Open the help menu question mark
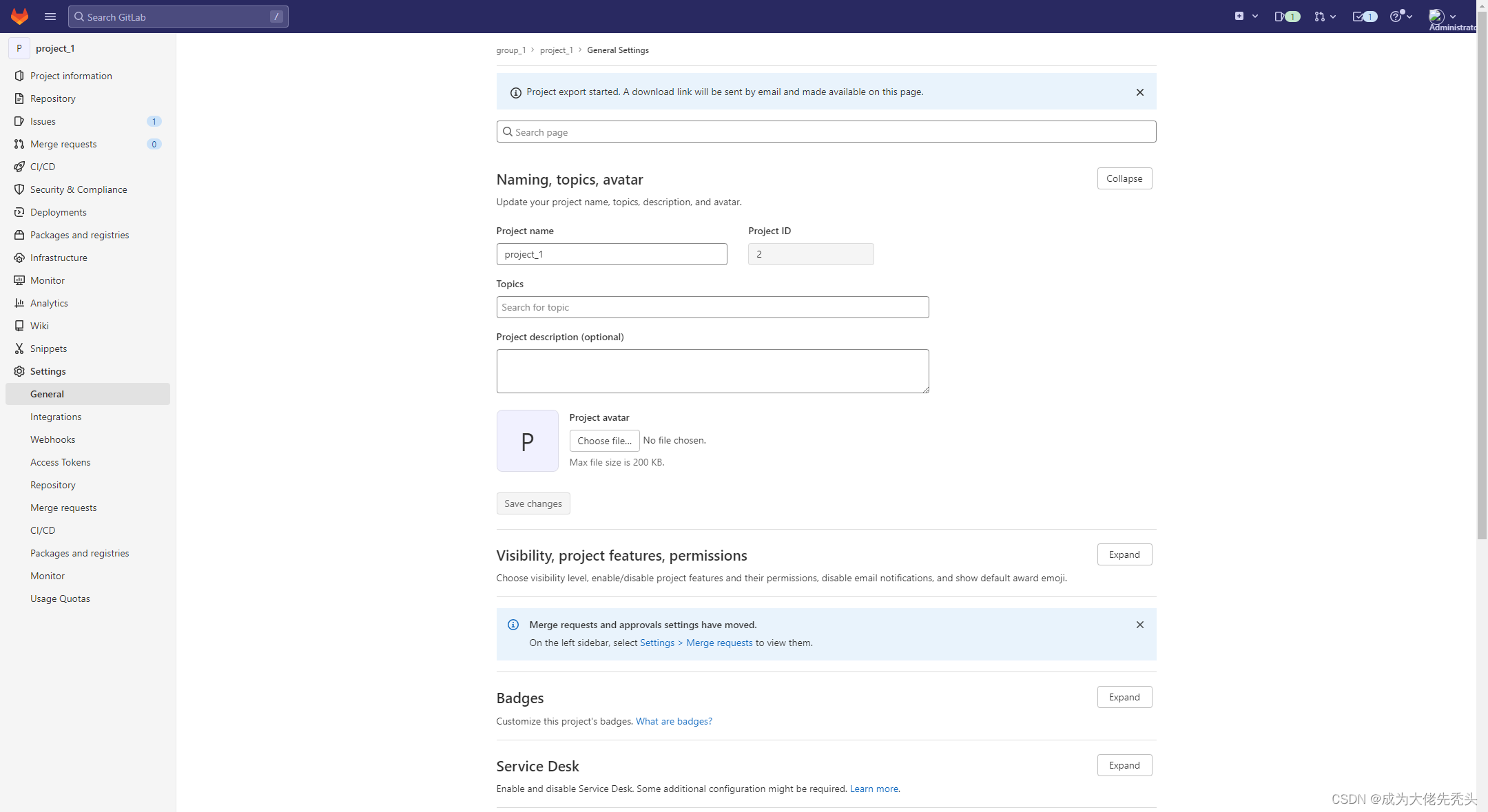 pos(1401,17)
